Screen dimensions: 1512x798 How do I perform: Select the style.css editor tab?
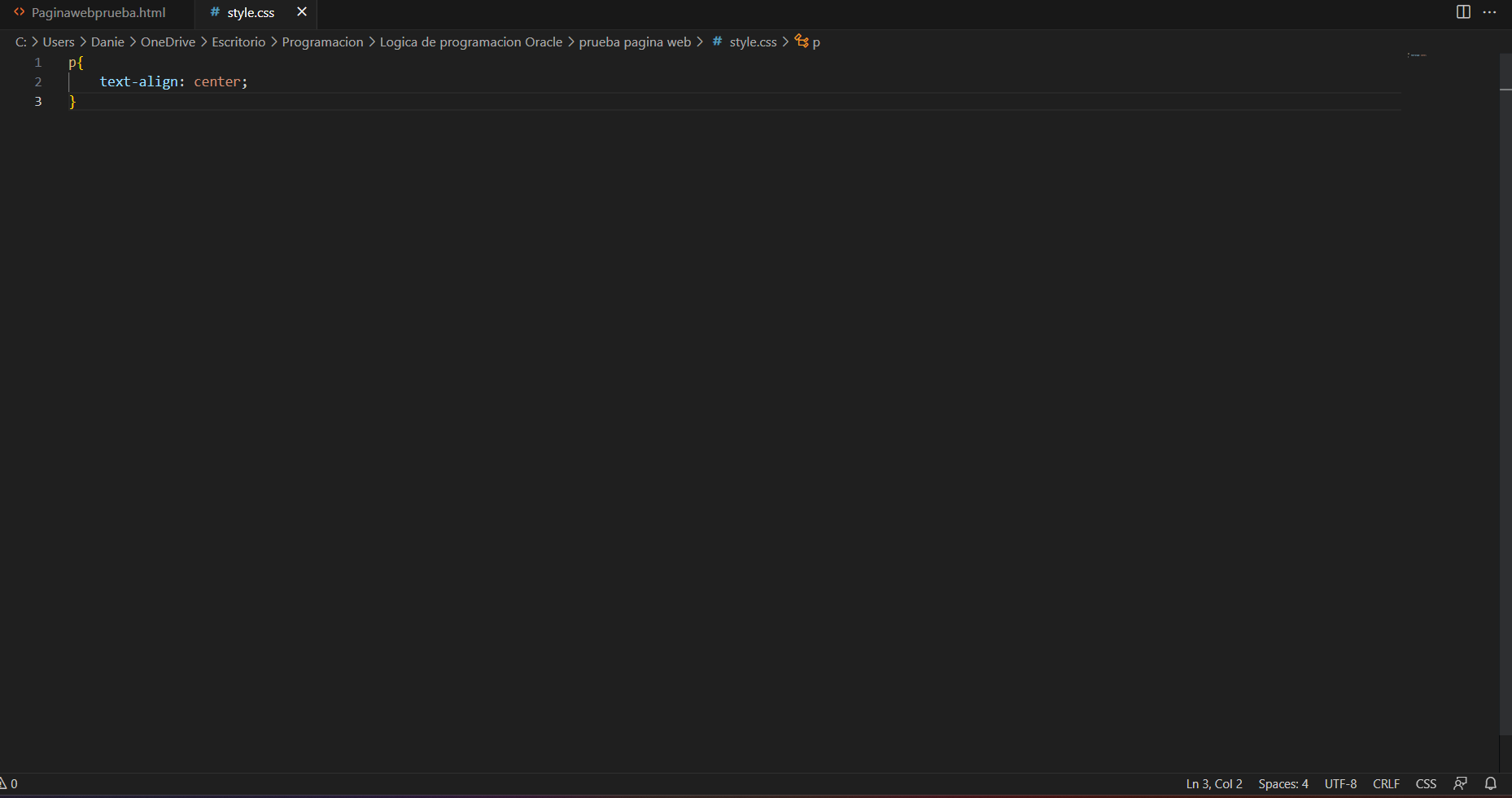[x=251, y=13]
